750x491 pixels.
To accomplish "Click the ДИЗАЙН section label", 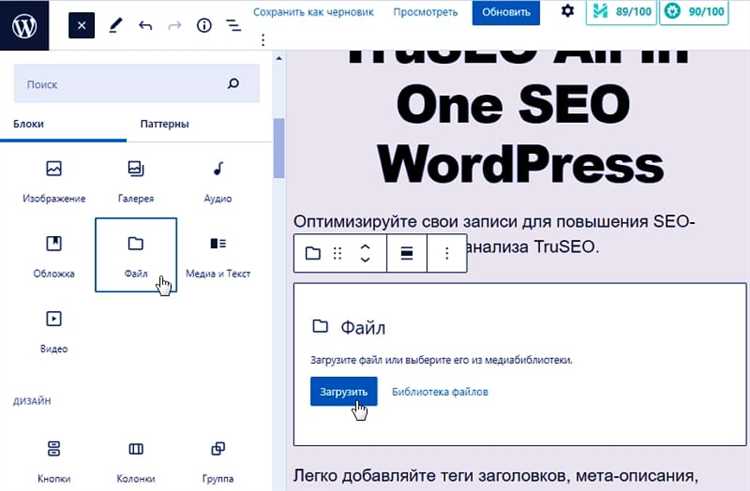I will pos(32,401).
